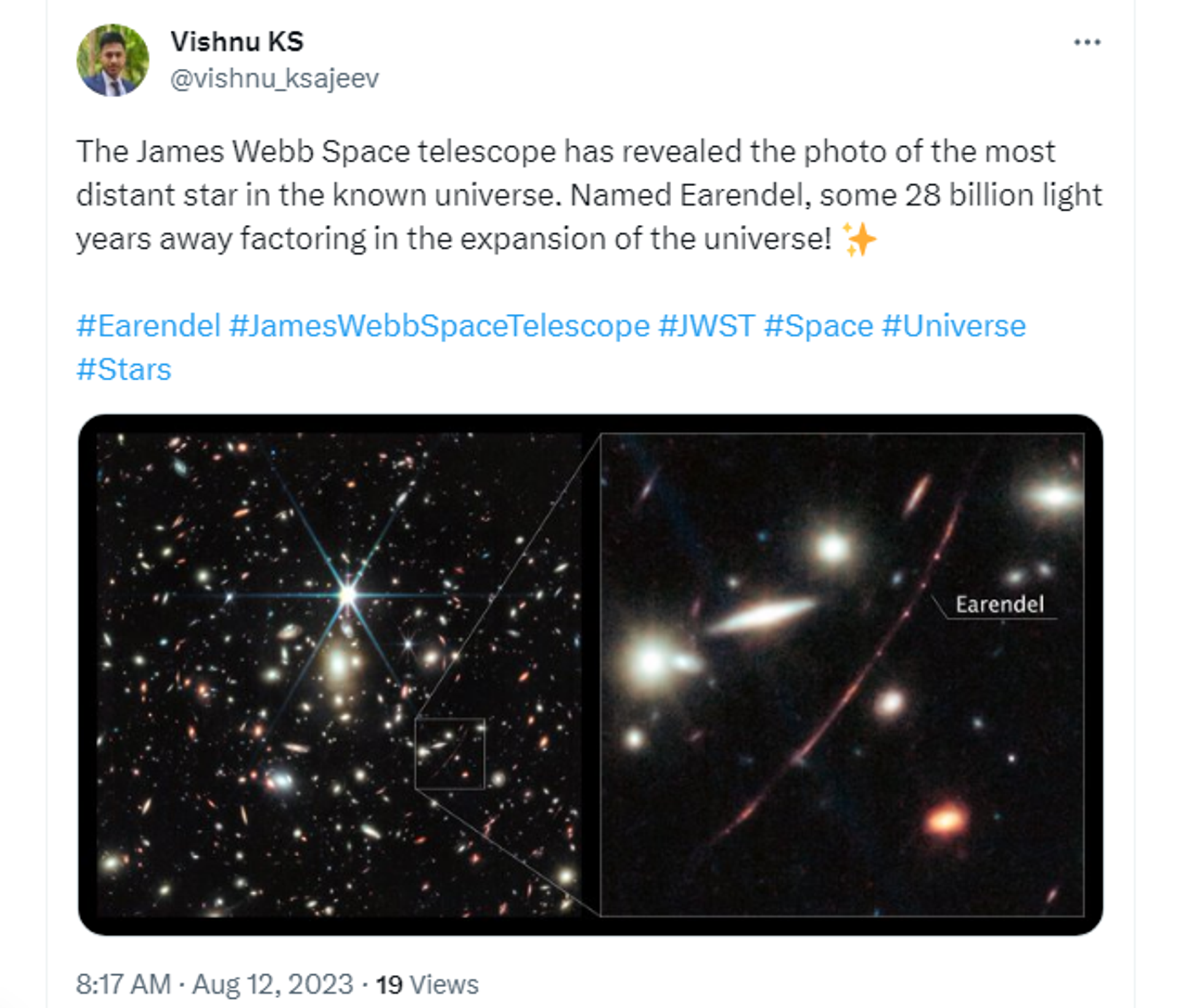Viewport: 1179px width, 1008px height.
Task: Select the #Space hashtag
Action: pyautogui.click(x=819, y=326)
